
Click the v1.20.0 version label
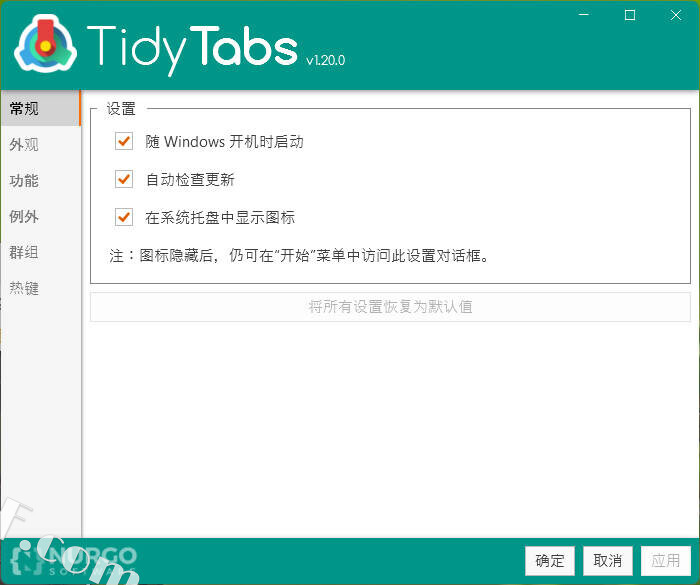click(325, 61)
